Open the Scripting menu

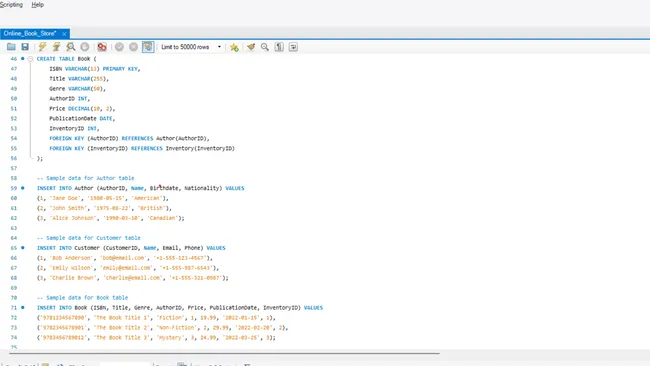(11, 5)
